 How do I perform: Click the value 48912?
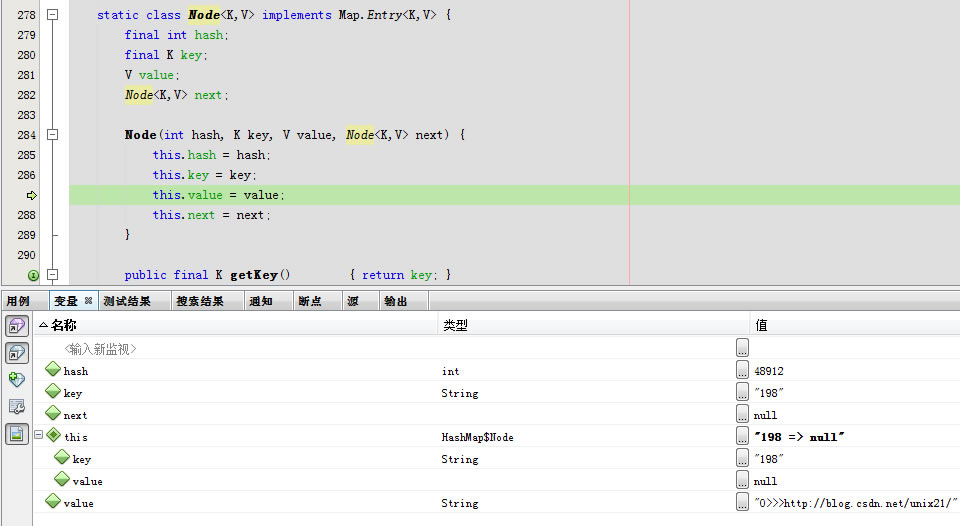point(769,371)
